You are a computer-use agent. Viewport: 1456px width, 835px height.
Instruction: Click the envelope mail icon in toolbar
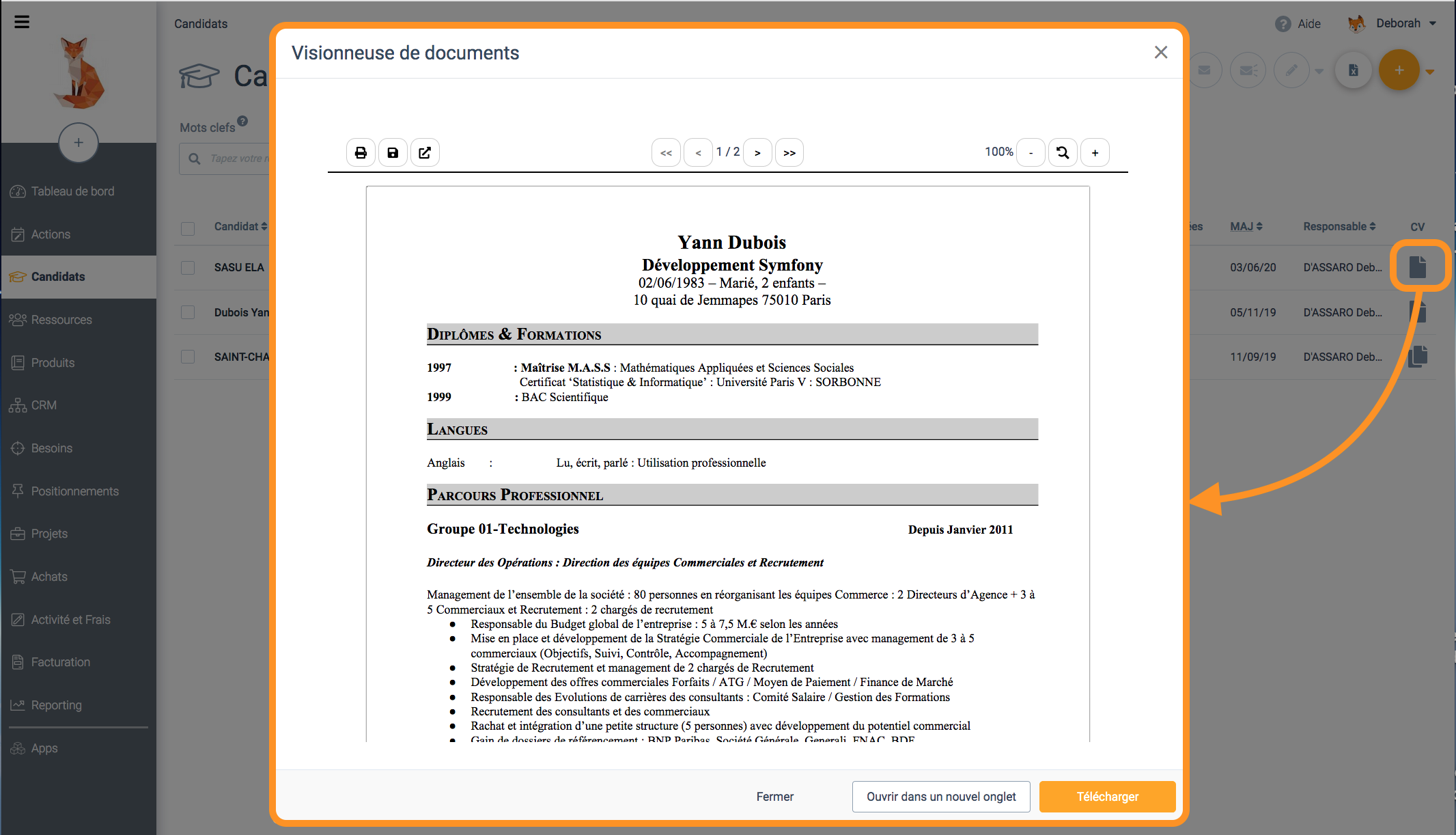tap(1205, 70)
